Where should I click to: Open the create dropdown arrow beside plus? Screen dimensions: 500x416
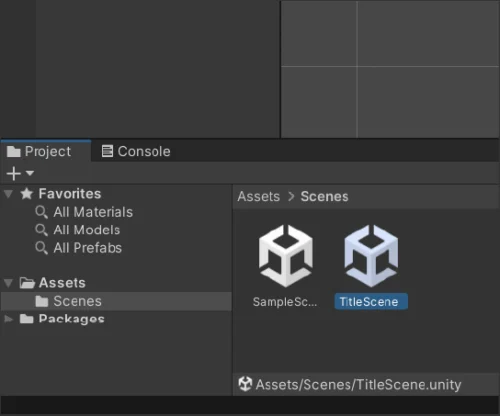click(30, 173)
